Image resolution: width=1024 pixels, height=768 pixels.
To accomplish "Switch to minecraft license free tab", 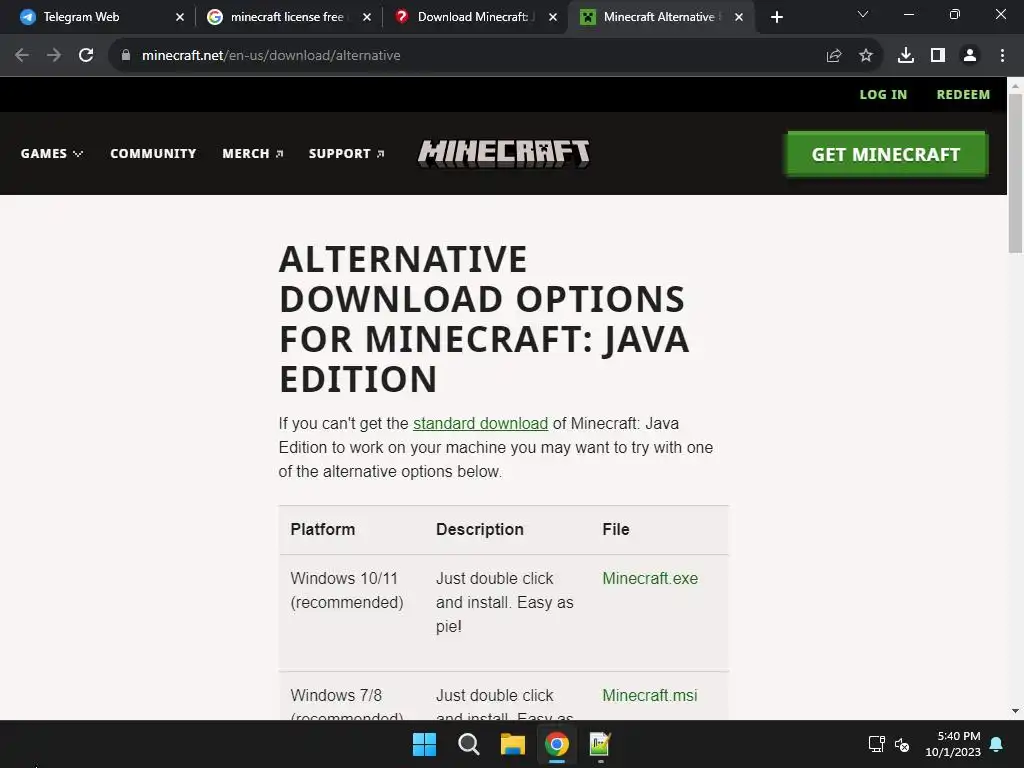I will 288,17.
